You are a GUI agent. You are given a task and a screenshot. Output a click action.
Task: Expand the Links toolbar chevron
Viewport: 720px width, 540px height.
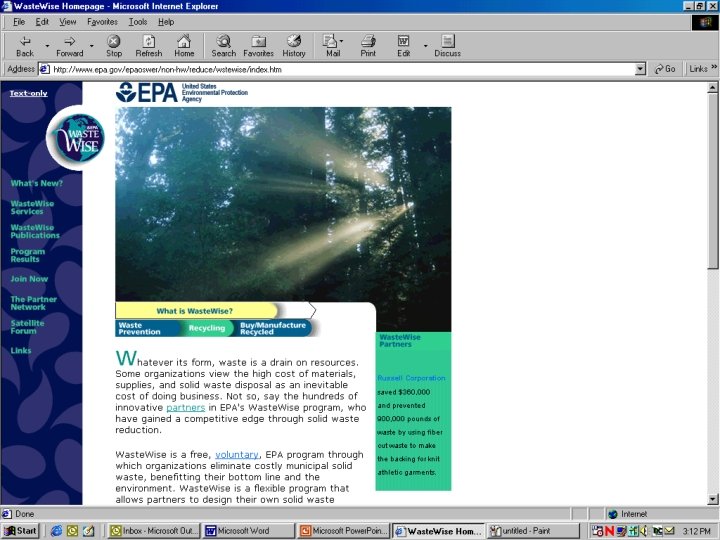[x=714, y=67]
